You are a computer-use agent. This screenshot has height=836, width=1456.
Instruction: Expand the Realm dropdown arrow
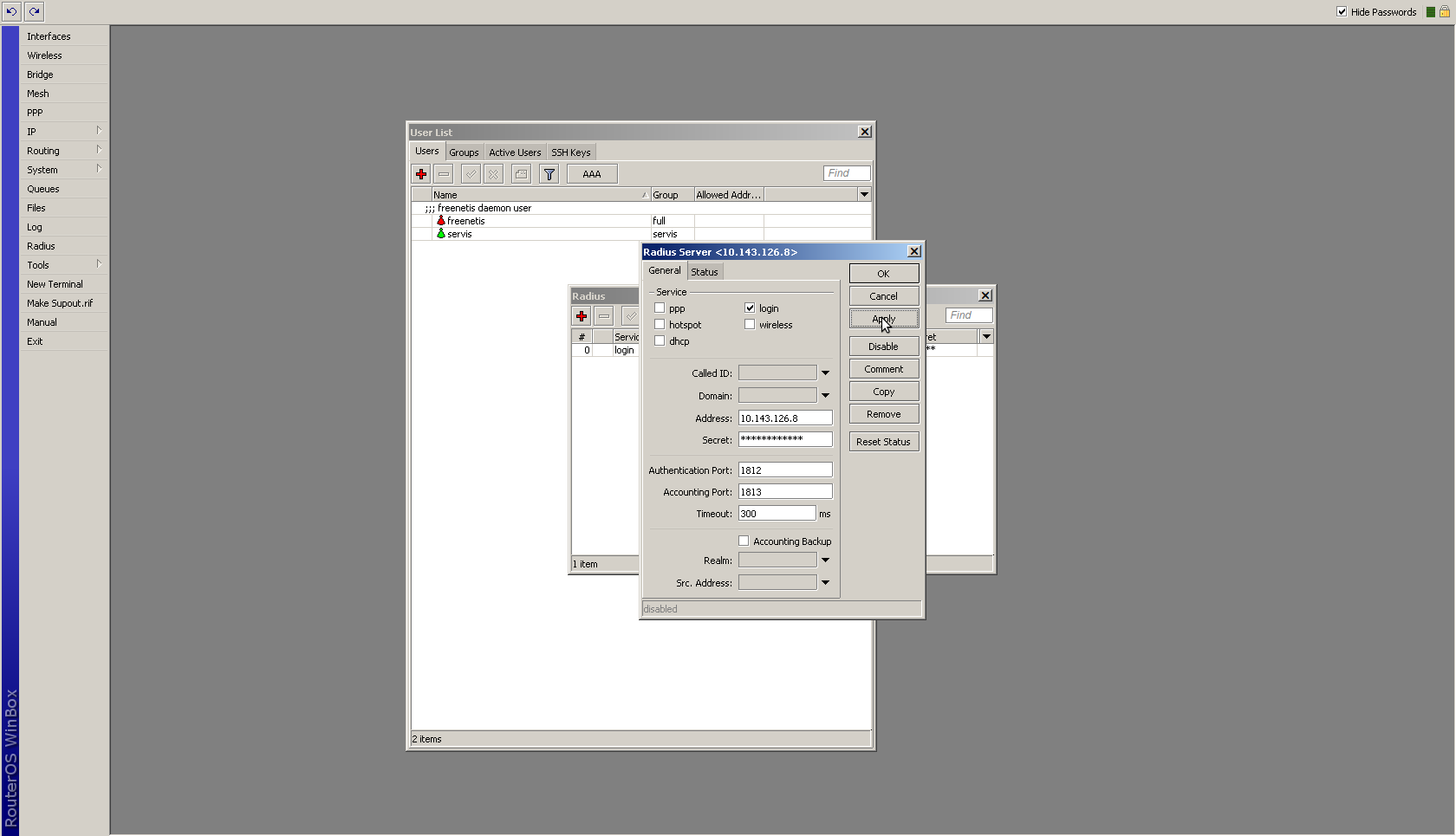[x=825, y=561]
